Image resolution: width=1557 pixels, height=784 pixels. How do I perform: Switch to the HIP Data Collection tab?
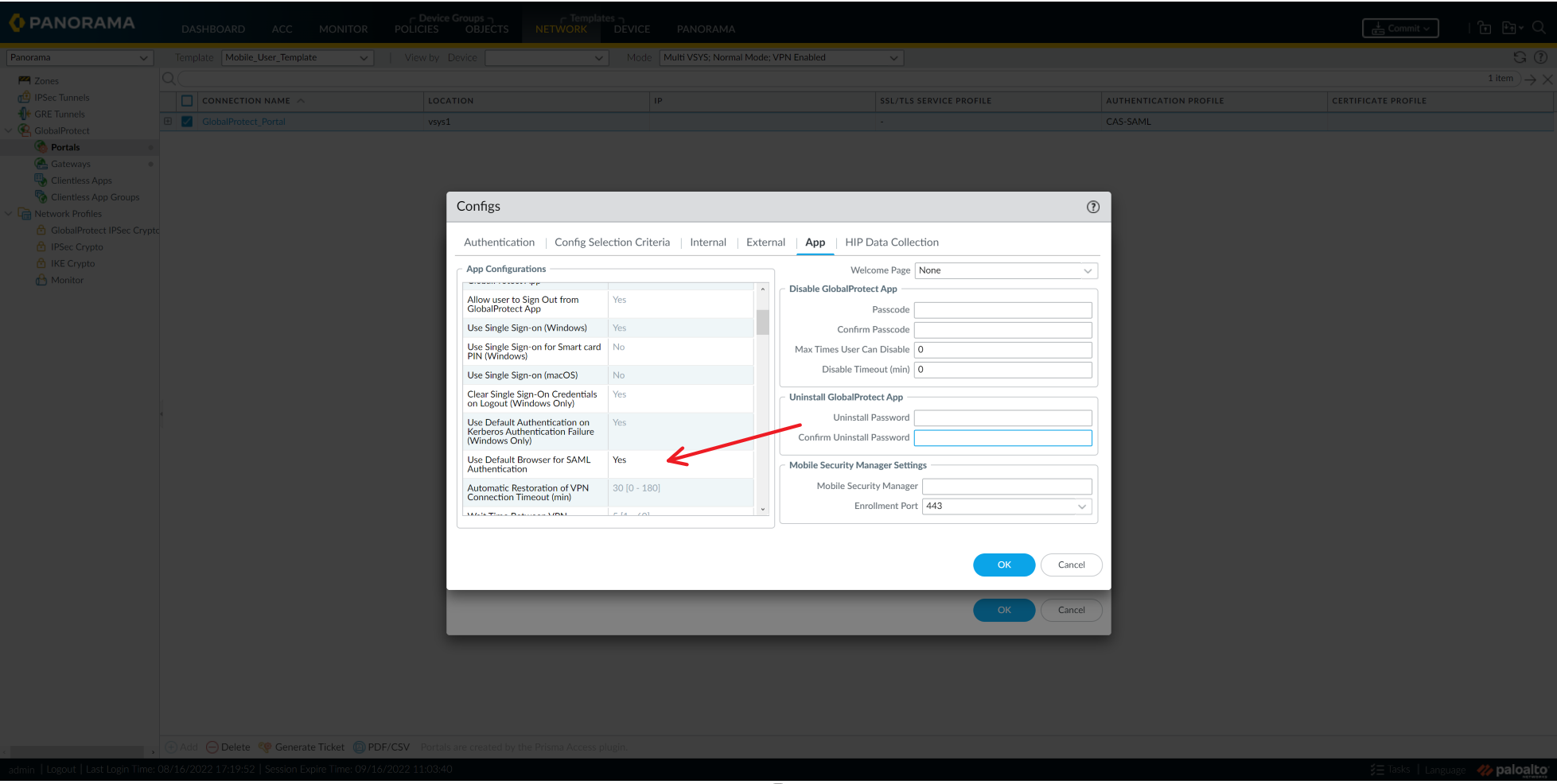tap(892, 243)
